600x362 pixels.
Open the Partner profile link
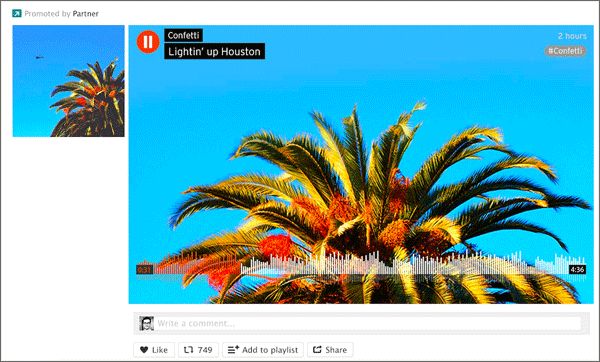click(85, 14)
